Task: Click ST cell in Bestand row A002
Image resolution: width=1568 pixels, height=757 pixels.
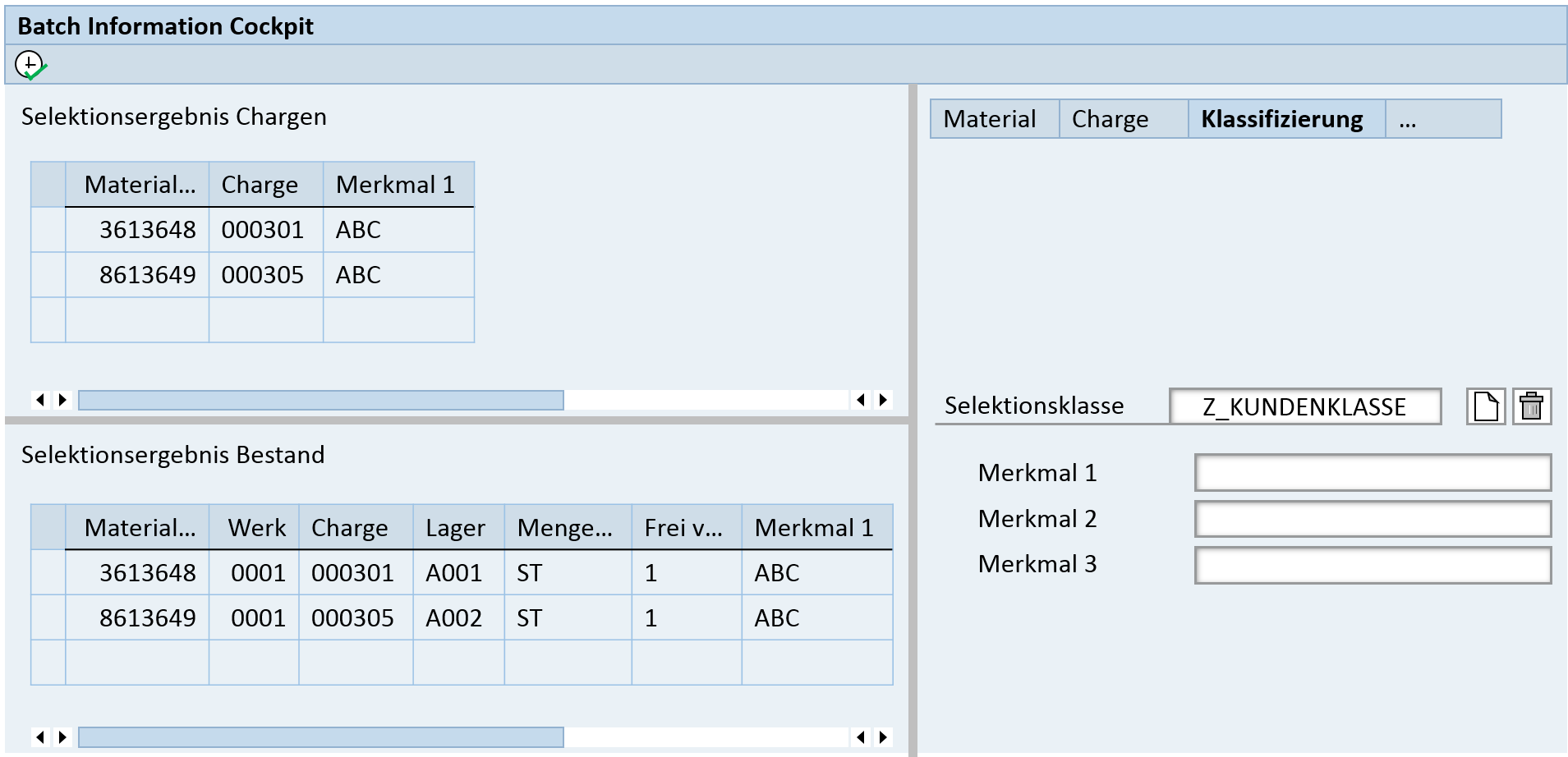Action: [568, 617]
